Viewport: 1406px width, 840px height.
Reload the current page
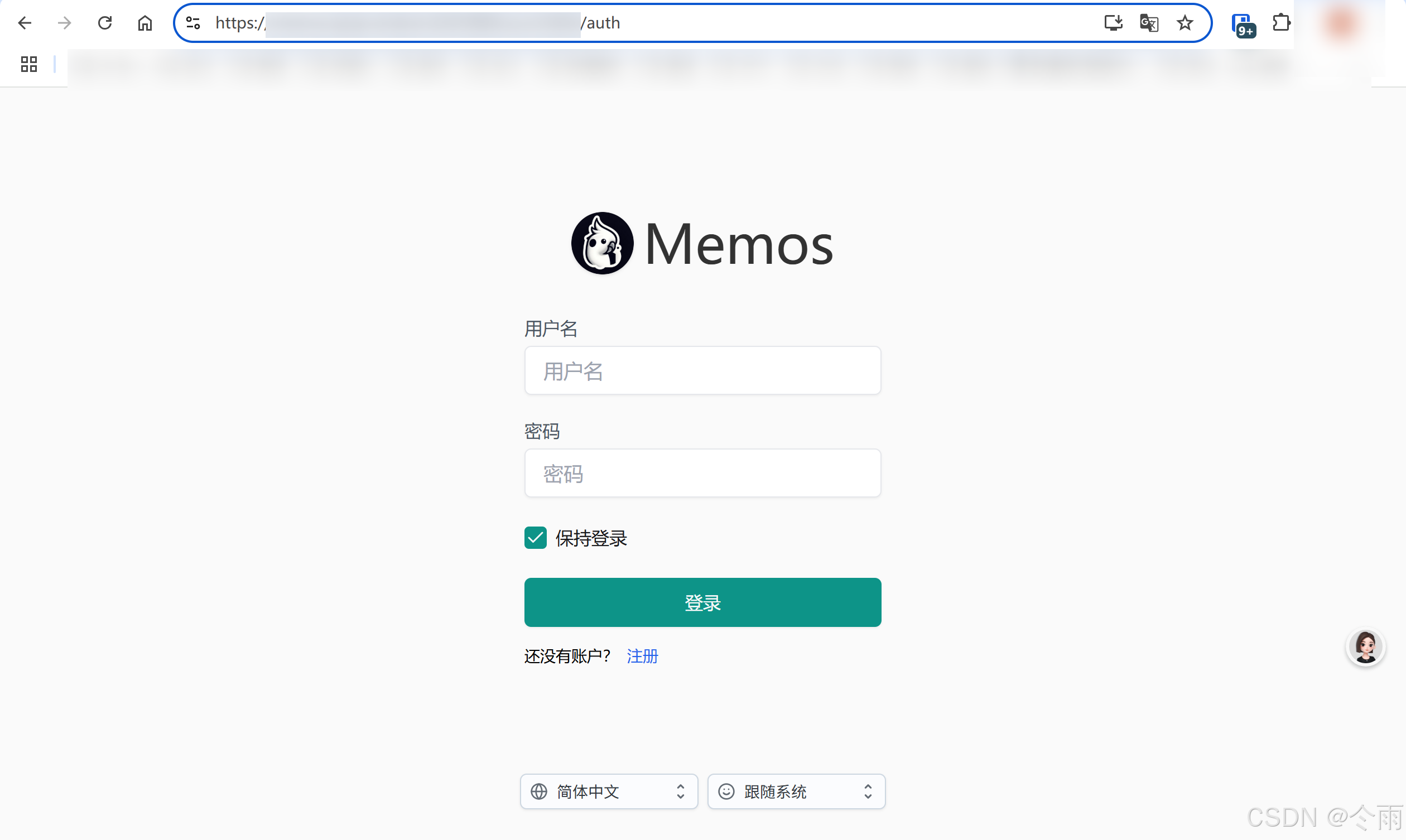click(x=105, y=23)
